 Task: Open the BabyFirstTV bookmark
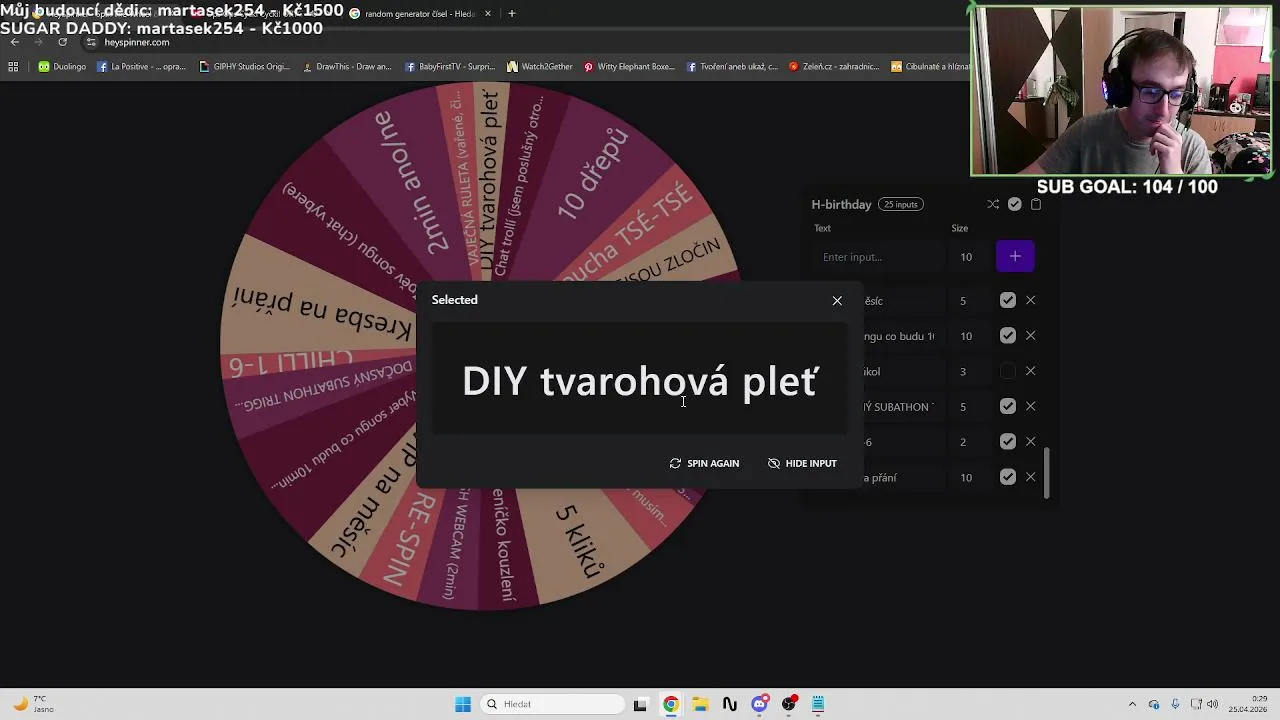(x=450, y=67)
